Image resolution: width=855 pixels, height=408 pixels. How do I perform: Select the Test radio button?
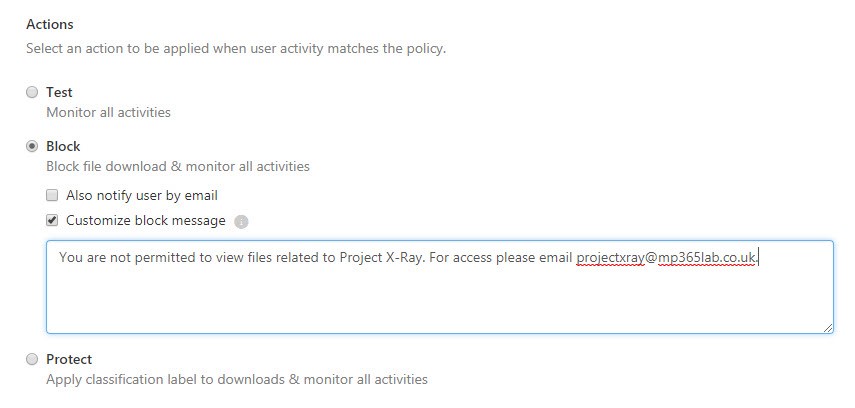click(x=32, y=92)
